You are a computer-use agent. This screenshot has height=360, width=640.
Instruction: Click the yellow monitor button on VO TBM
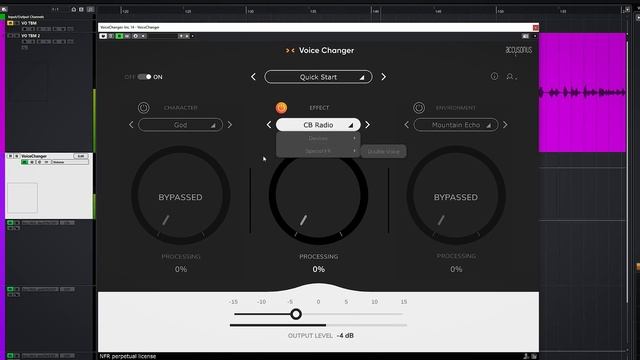(10, 23)
